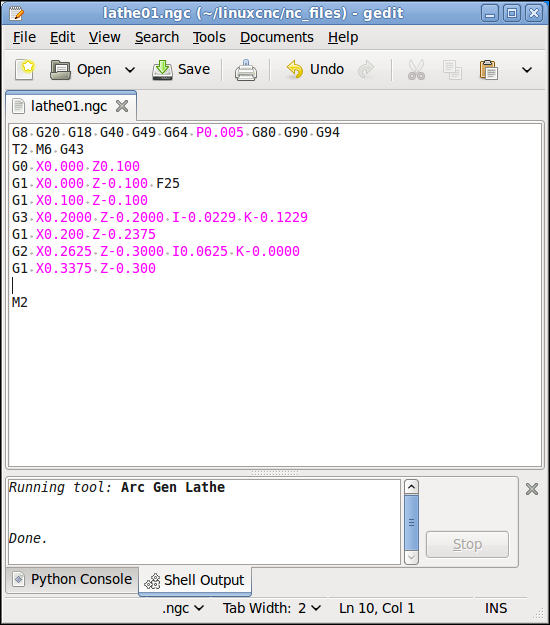
Task: Click F25 feed rate in the editor
Action: (168, 183)
